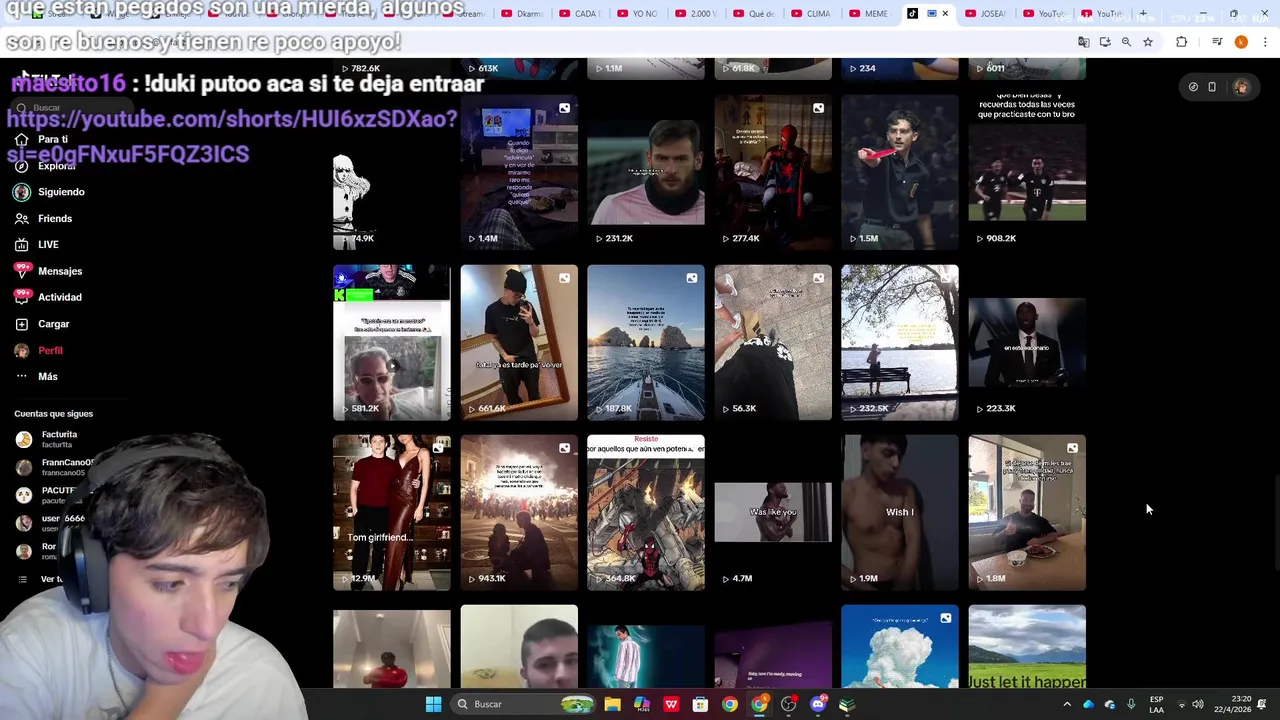This screenshot has width=1280, height=720.
Task: Open the Friends section icon
Action: 22,218
